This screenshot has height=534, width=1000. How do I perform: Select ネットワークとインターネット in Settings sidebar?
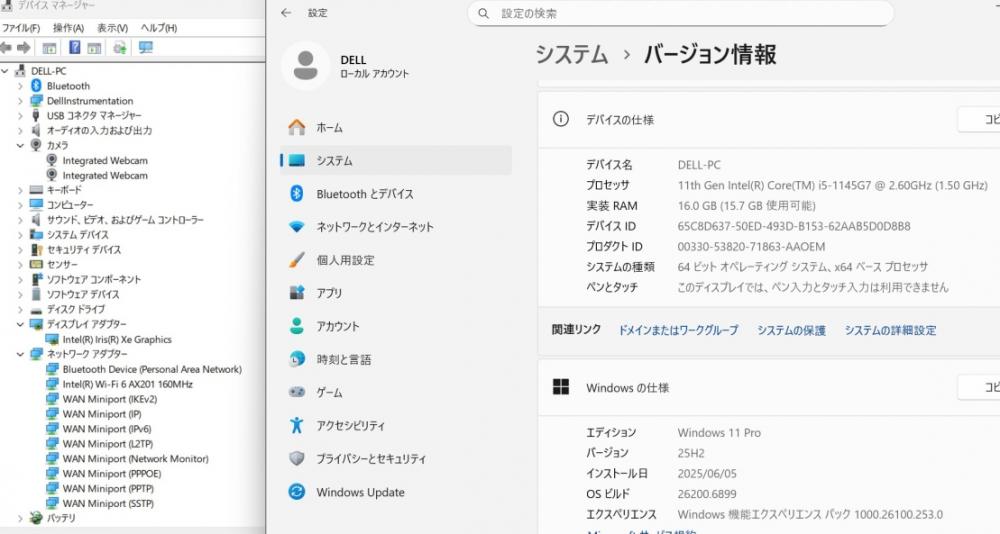click(374, 227)
